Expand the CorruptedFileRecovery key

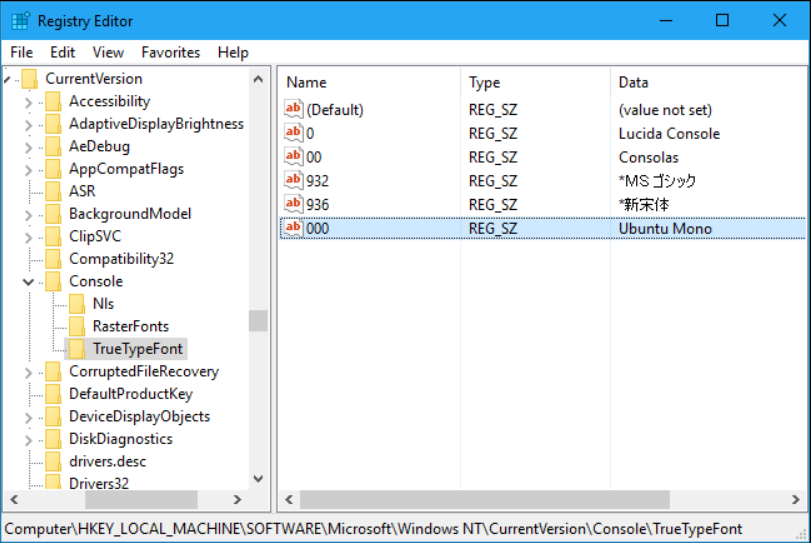(28, 372)
